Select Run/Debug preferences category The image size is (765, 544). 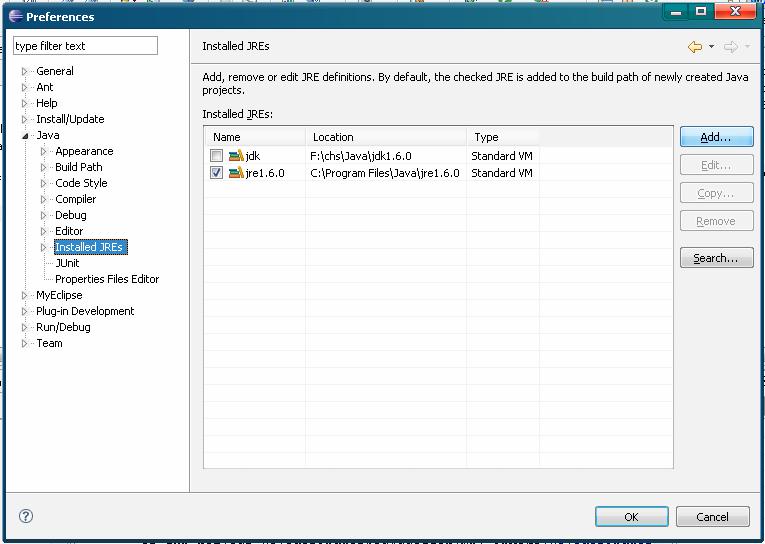coord(63,327)
